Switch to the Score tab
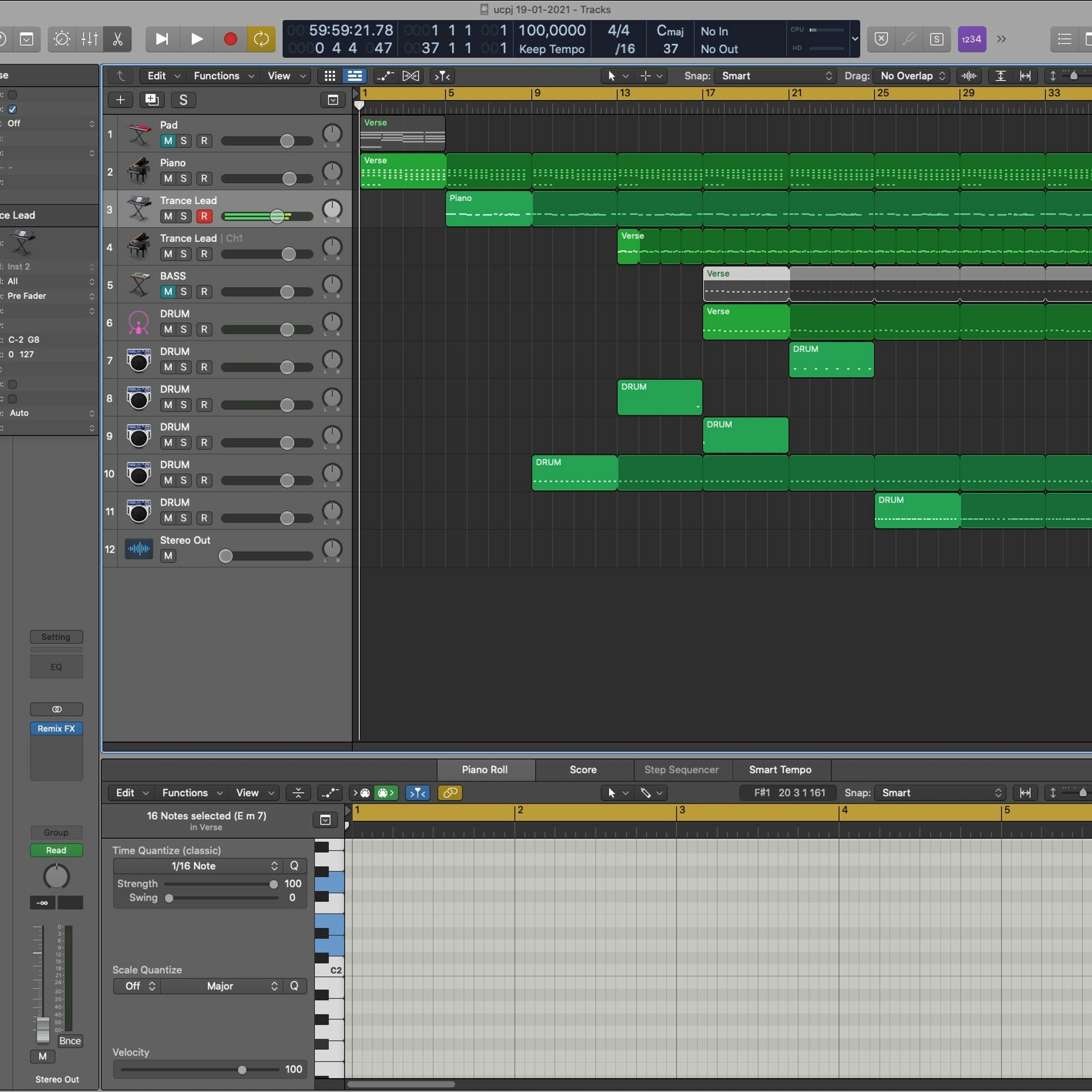This screenshot has width=1092, height=1092. [583, 770]
